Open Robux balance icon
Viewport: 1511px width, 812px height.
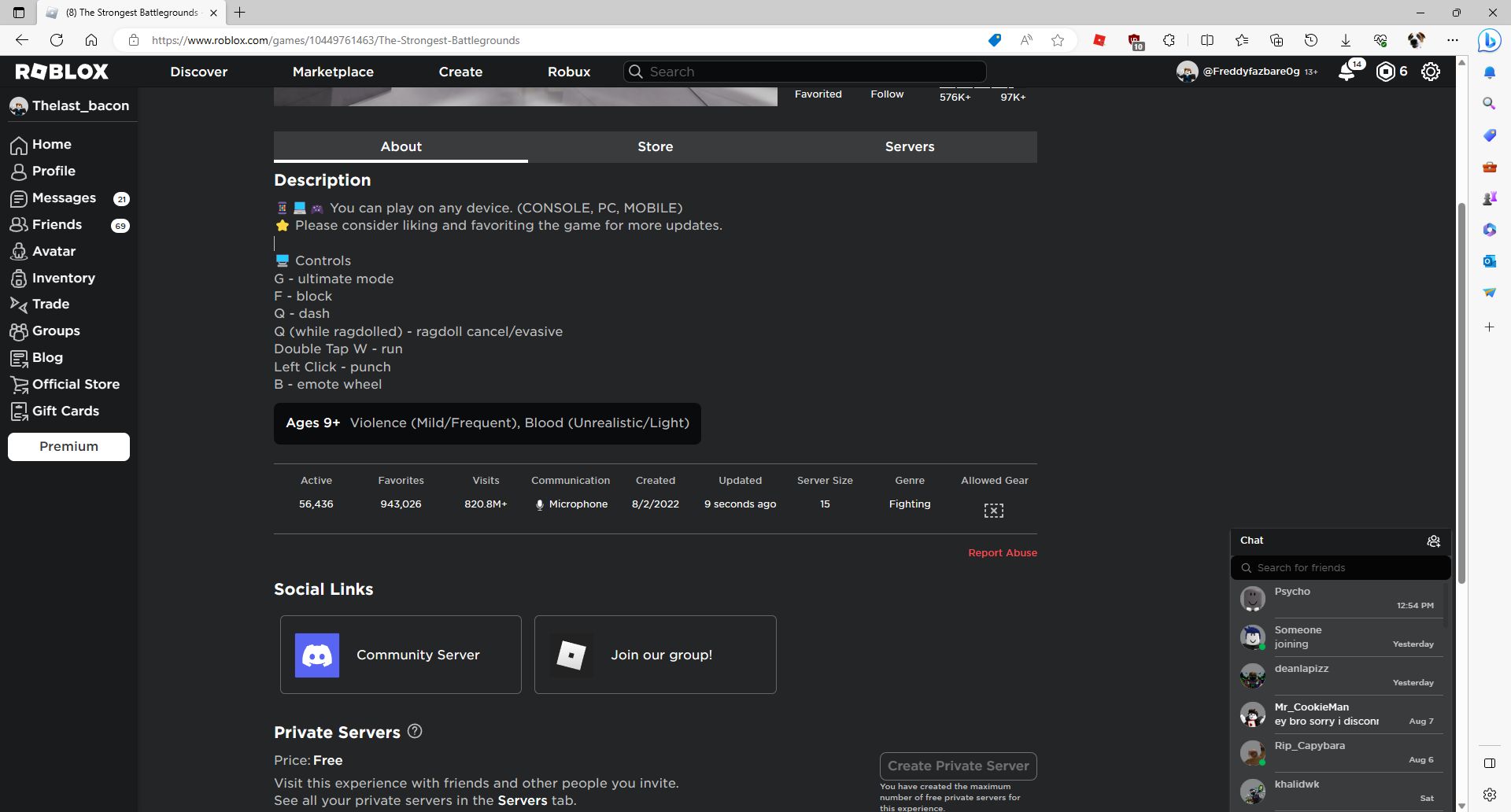pos(1385,72)
